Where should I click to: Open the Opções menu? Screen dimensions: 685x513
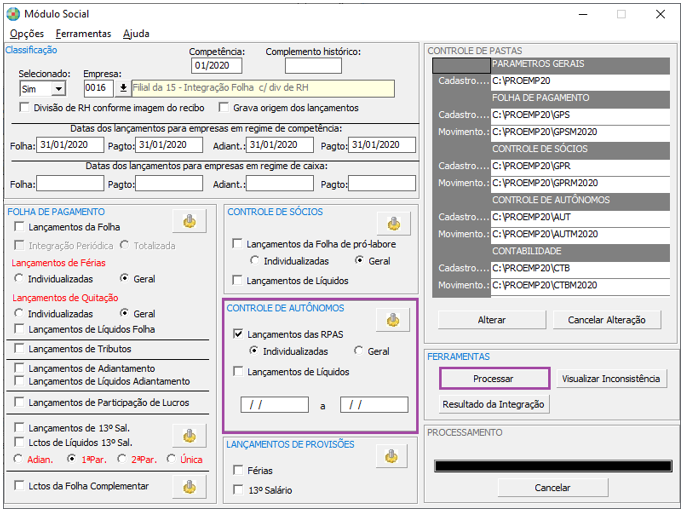point(27,34)
